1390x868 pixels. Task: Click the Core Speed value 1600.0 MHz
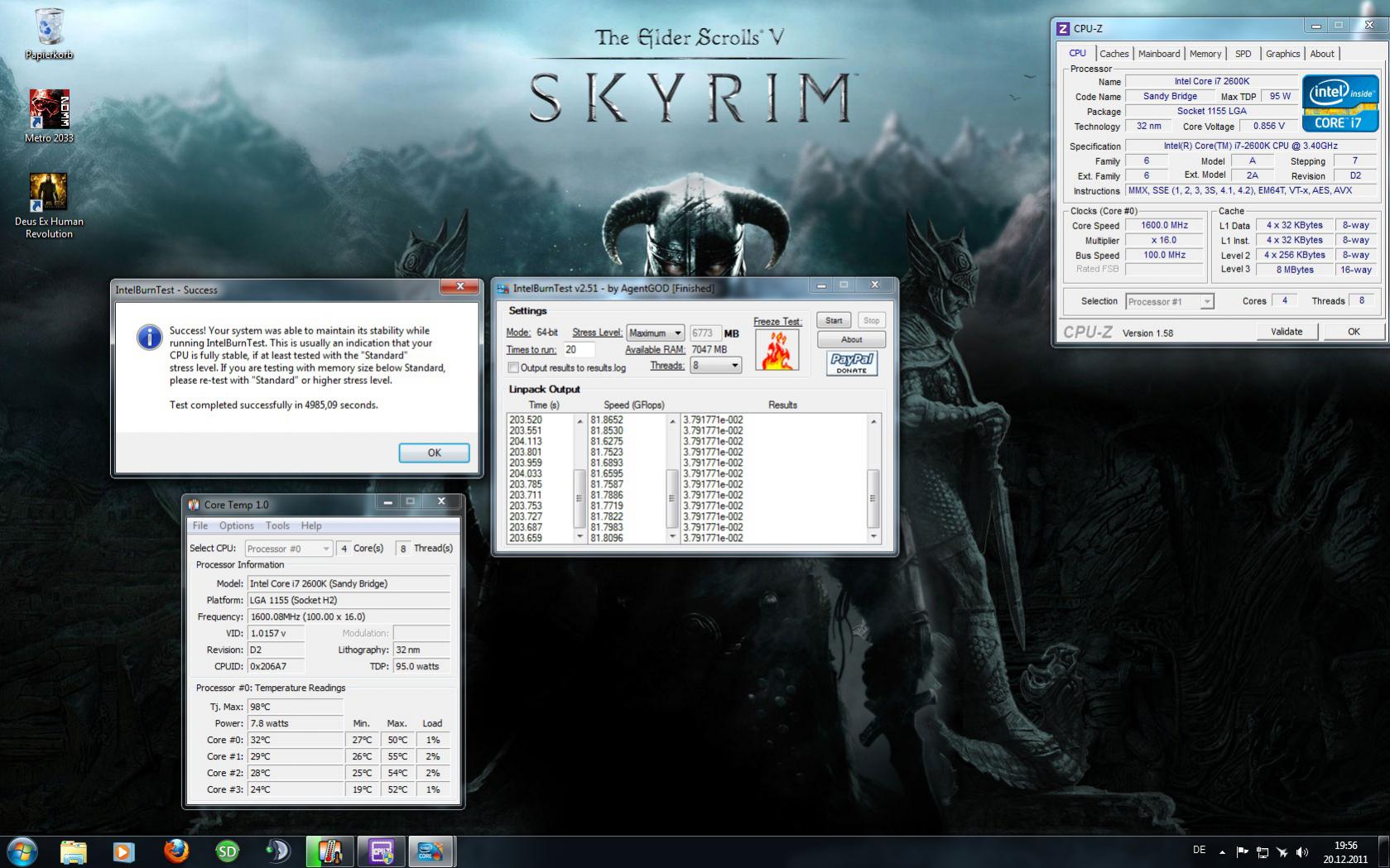click(1164, 225)
